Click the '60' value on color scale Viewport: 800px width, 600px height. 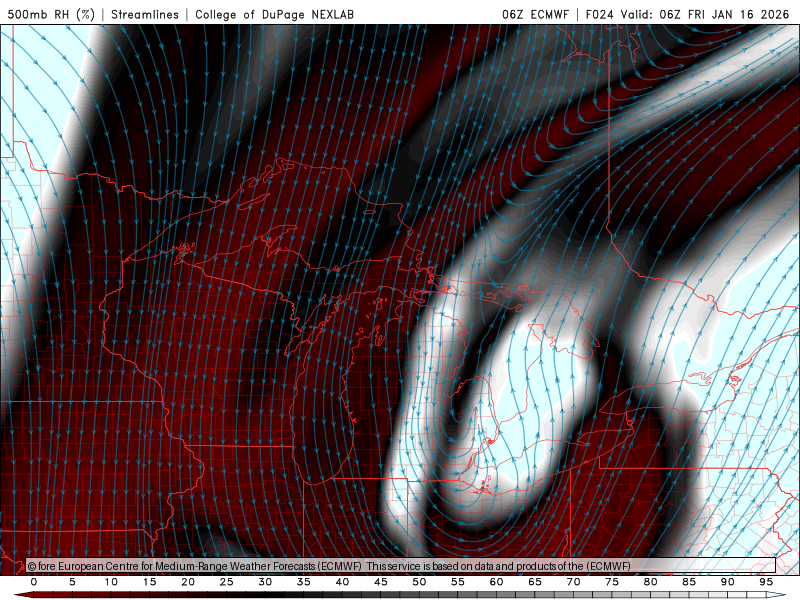496,582
